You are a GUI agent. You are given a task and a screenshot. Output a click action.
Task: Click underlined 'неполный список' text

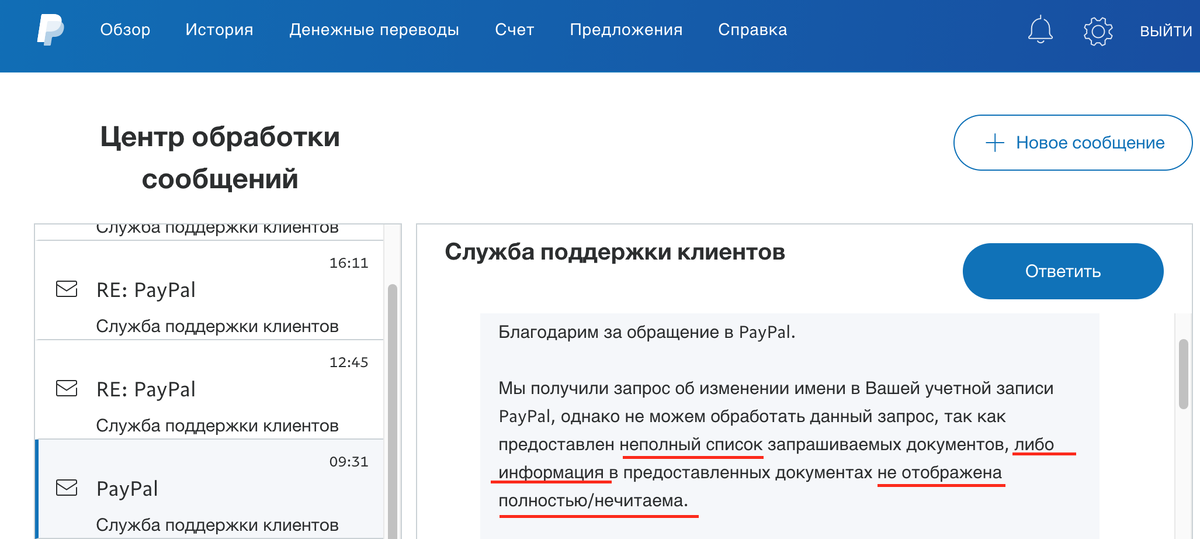pyautogui.click(x=692, y=443)
